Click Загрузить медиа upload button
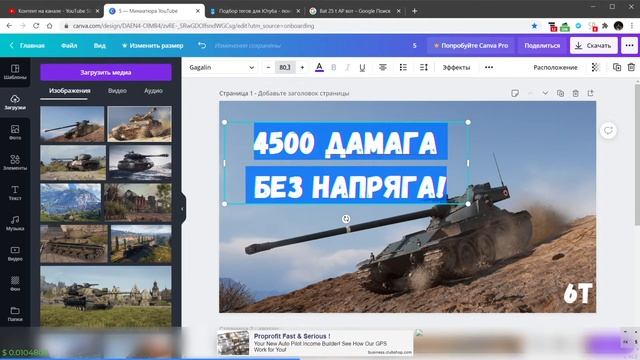This screenshot has height=360, width=640. [x=106, y=72]
